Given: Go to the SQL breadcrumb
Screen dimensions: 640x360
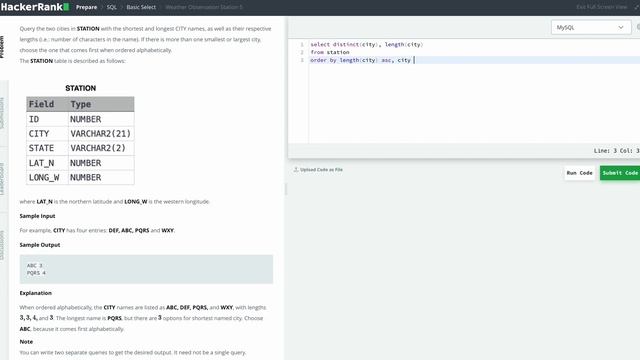Looking at the screenshot, I should 111,7.
